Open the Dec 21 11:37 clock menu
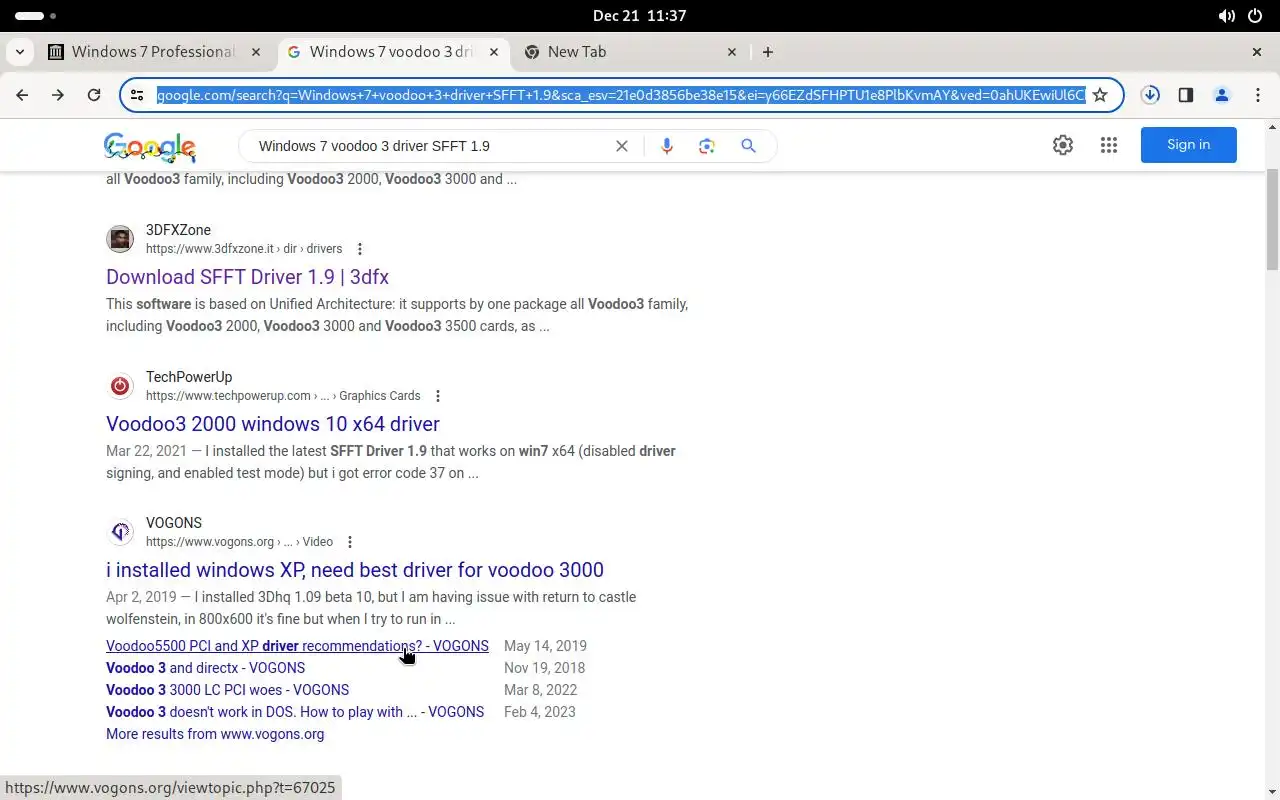Image resolution: width=1280 pixels, height=800 pixels. pyautogui.click(x=639, y=16)
